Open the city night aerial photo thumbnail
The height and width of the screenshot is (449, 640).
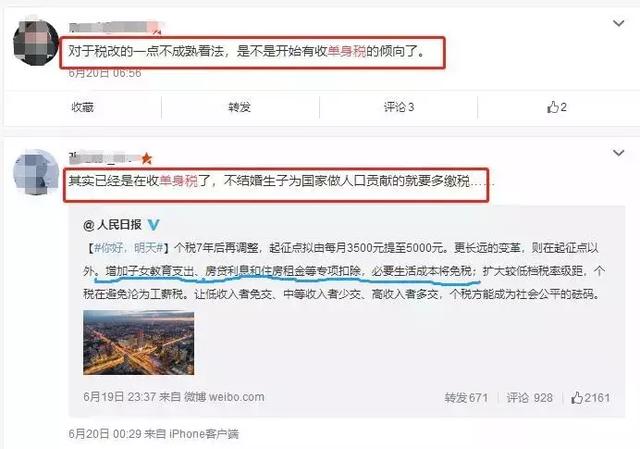pyautogui.click(x=138, y=342)
